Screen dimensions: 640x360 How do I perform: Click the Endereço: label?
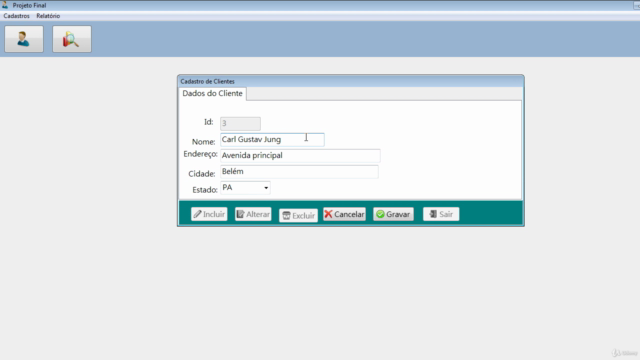point(200,154)
